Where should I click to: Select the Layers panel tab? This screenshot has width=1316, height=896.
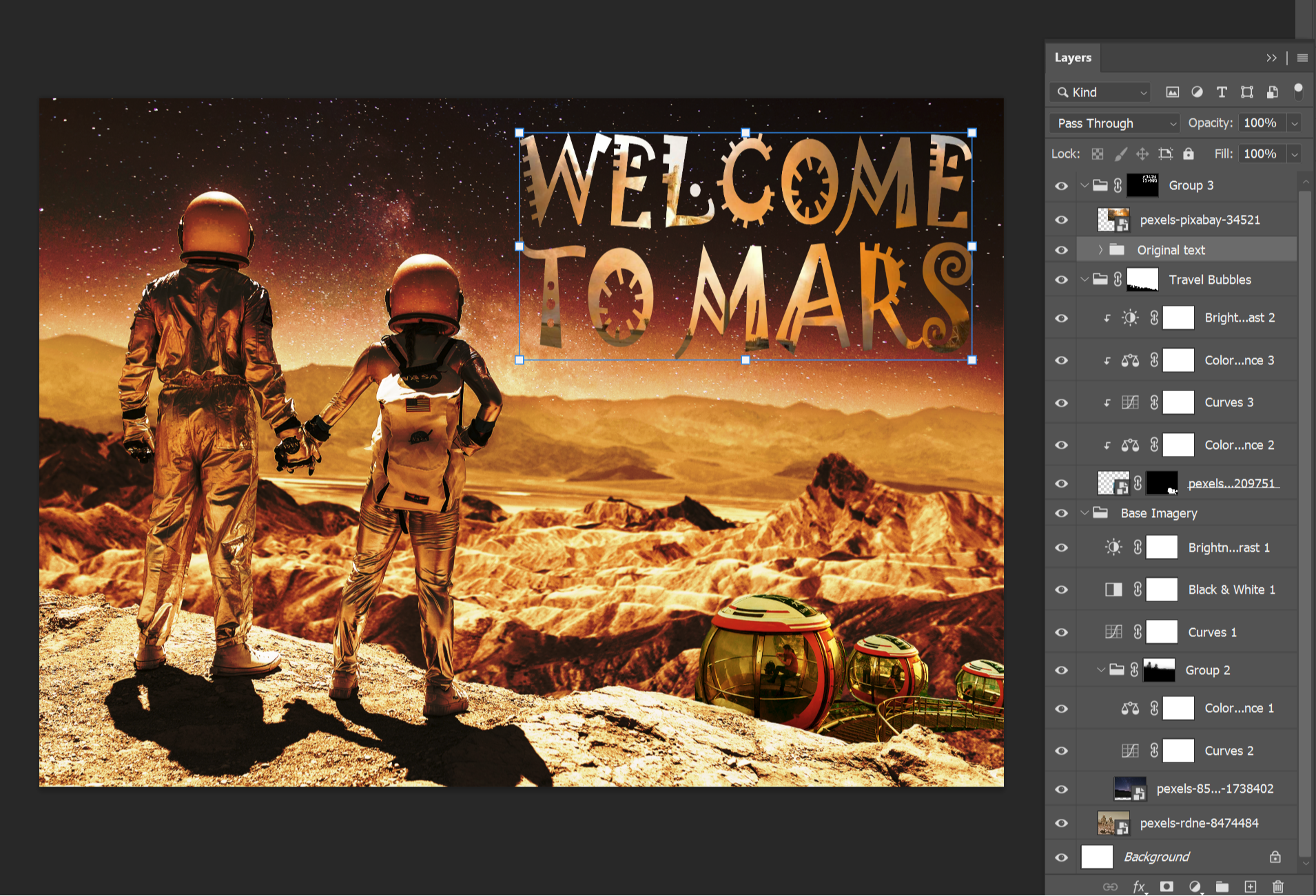click(1073, 58)
